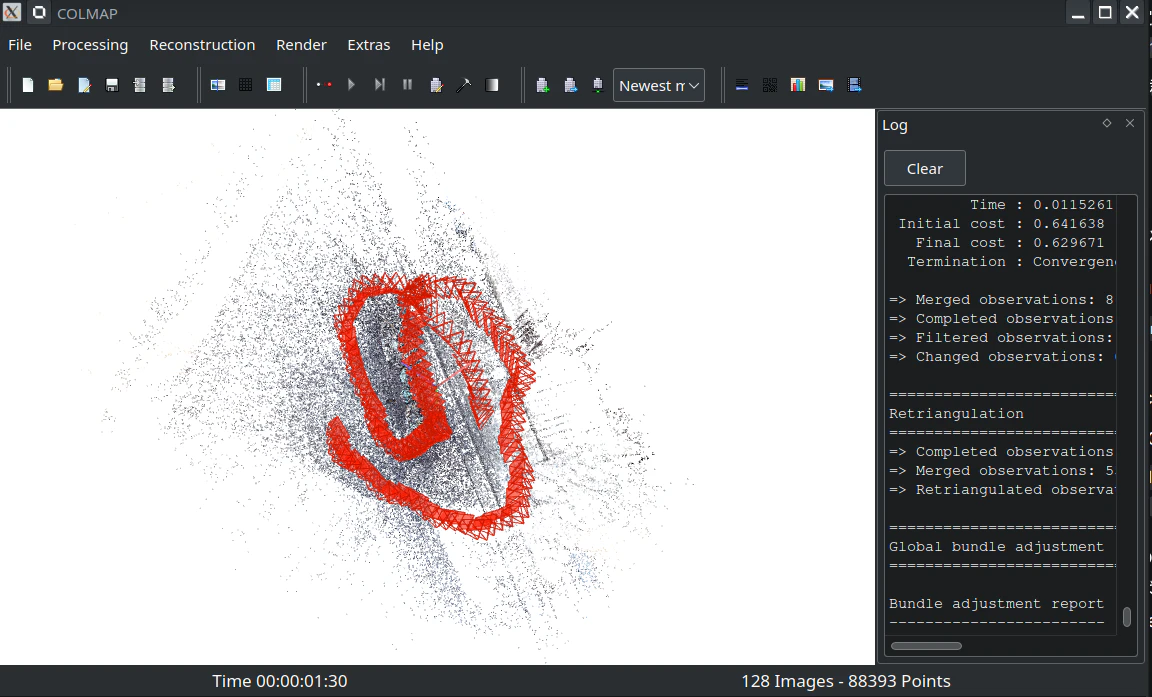Open the Reconstruction menu
Image resolution: width=1152 pixels, height=697 pixels.
(x=202, y=45)
